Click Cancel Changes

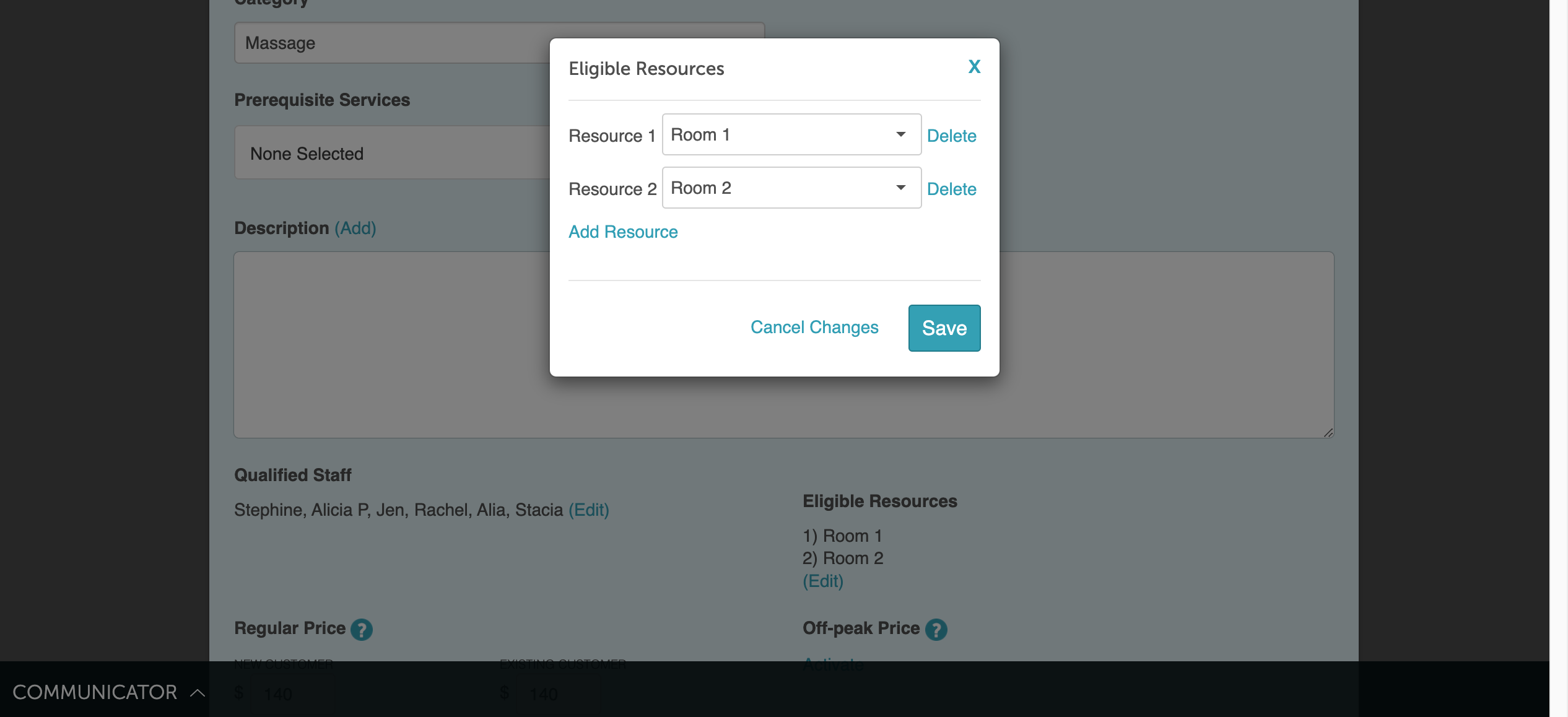click(x=814, y=327)
